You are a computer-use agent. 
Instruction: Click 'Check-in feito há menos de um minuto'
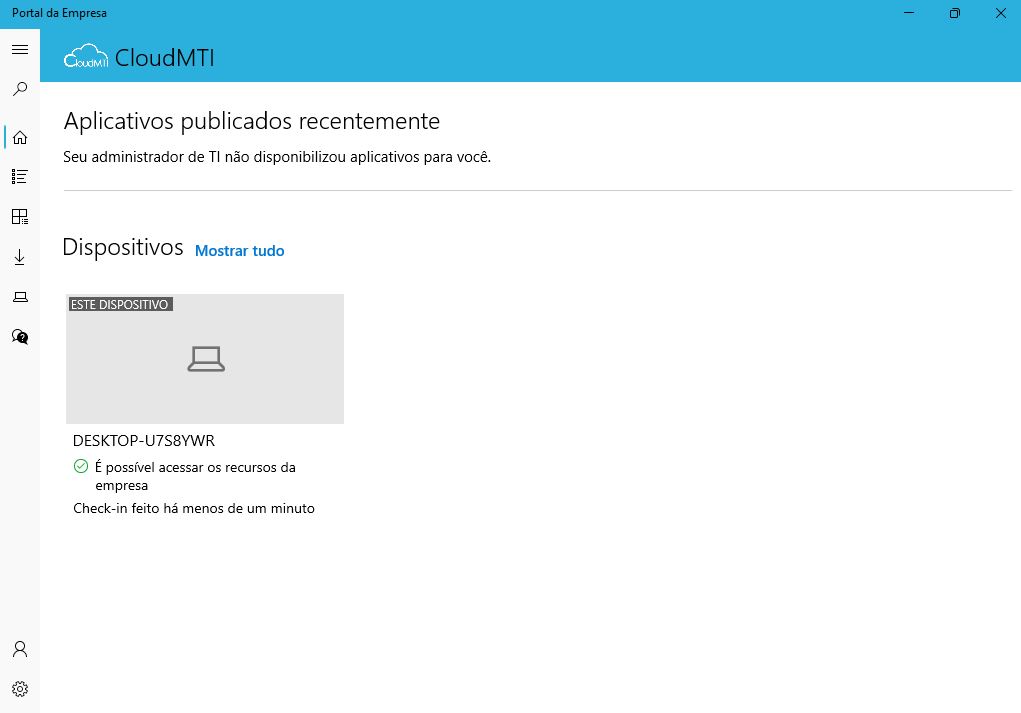(x=194, y=509)
